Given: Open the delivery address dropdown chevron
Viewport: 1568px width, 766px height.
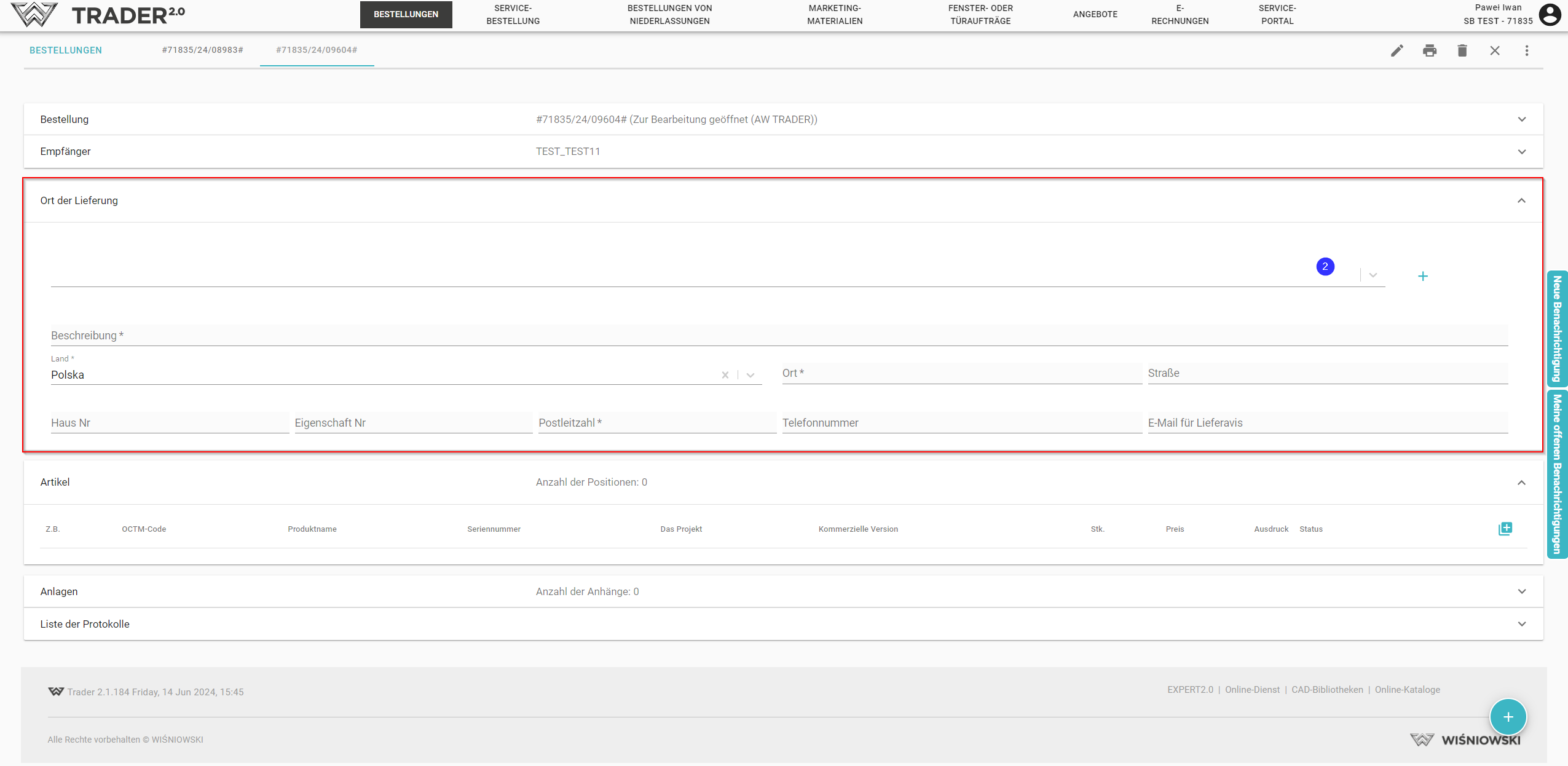Looking at the screenshot, I should pos(1373,275).
